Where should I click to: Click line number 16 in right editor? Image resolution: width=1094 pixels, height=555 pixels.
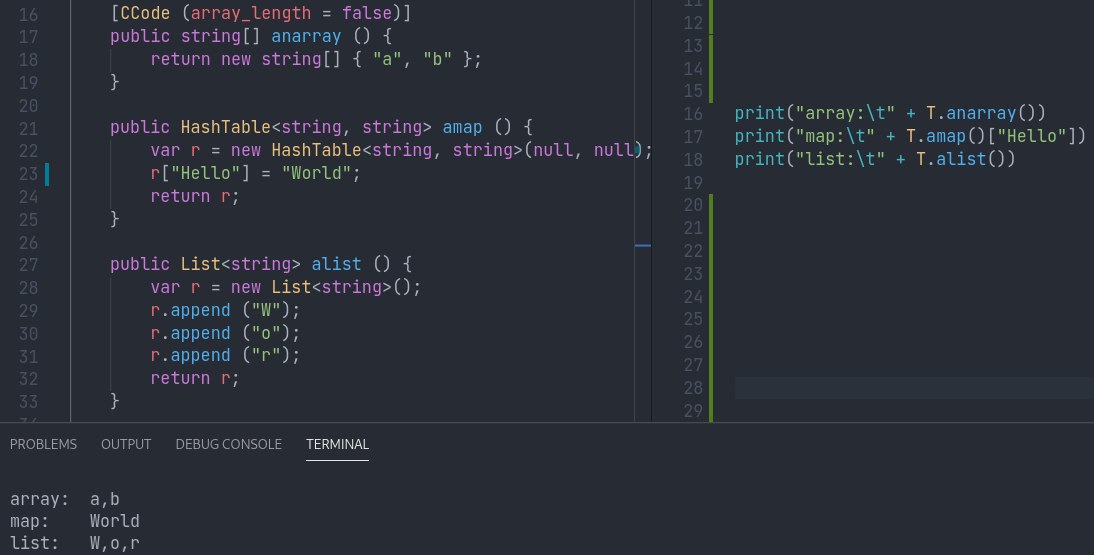pos(693,113)
